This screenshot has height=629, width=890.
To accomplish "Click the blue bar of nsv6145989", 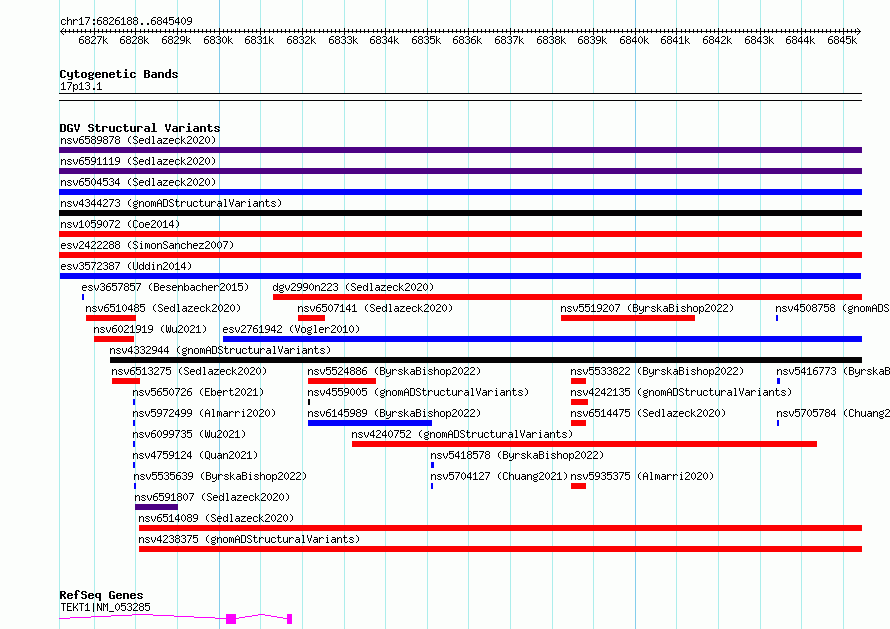I will (x=370, y=423).
